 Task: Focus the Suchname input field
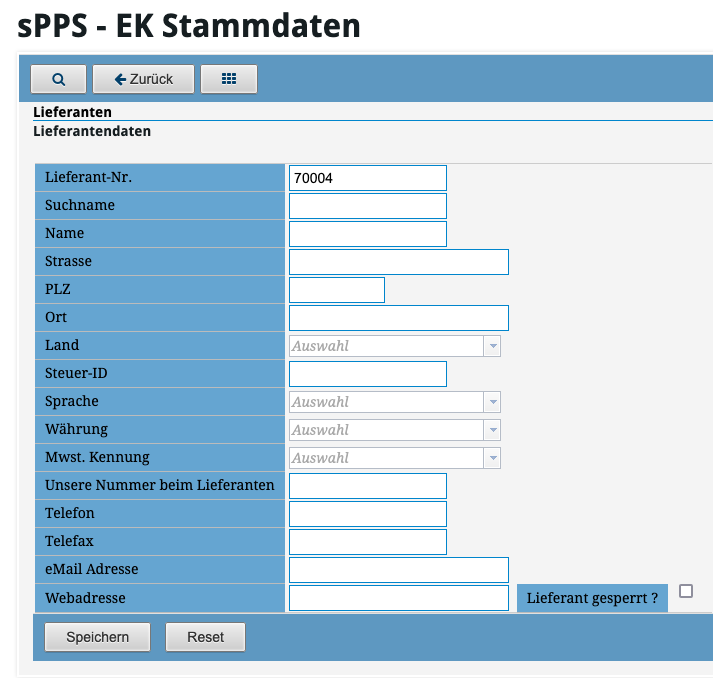(367, 206)
